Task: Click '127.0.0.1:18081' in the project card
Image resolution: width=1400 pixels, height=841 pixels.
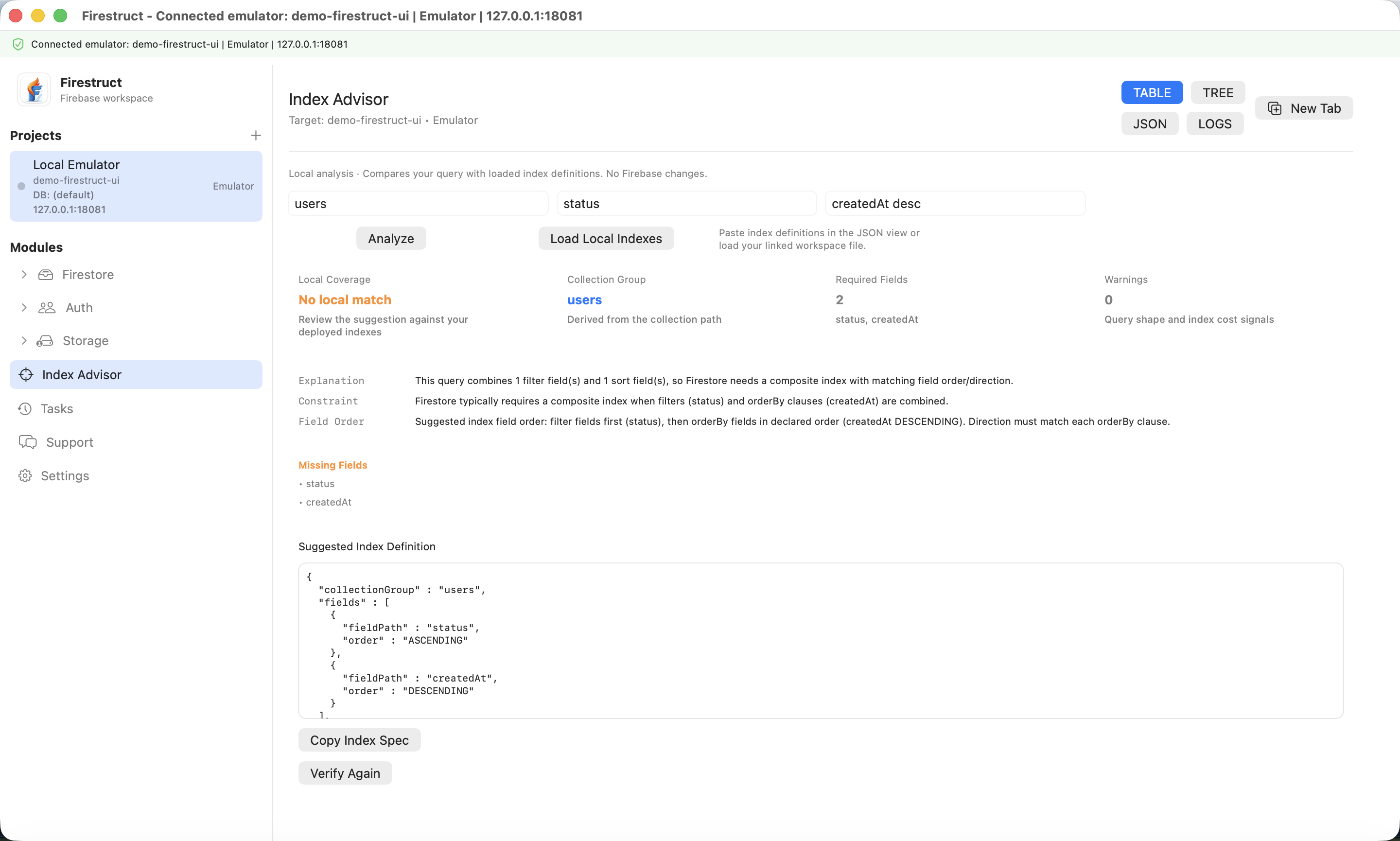Action: pyautogui.click(x=69, y=210)
